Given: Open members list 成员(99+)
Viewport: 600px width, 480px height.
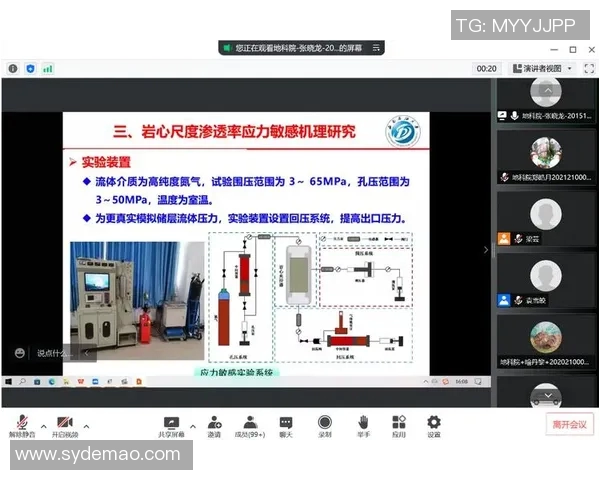Looking at the screenshot, I should point(250,426).
